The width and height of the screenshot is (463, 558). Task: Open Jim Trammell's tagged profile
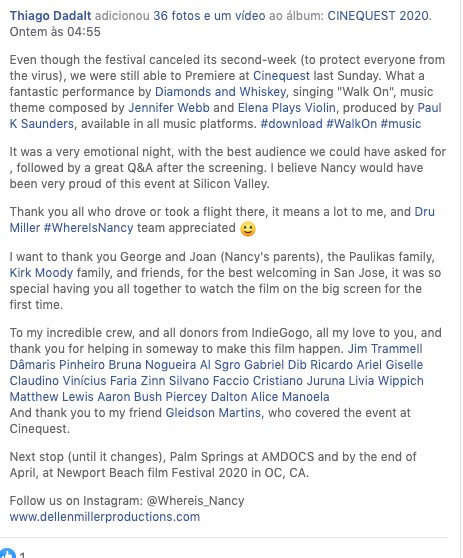click(x=385, y=349)
